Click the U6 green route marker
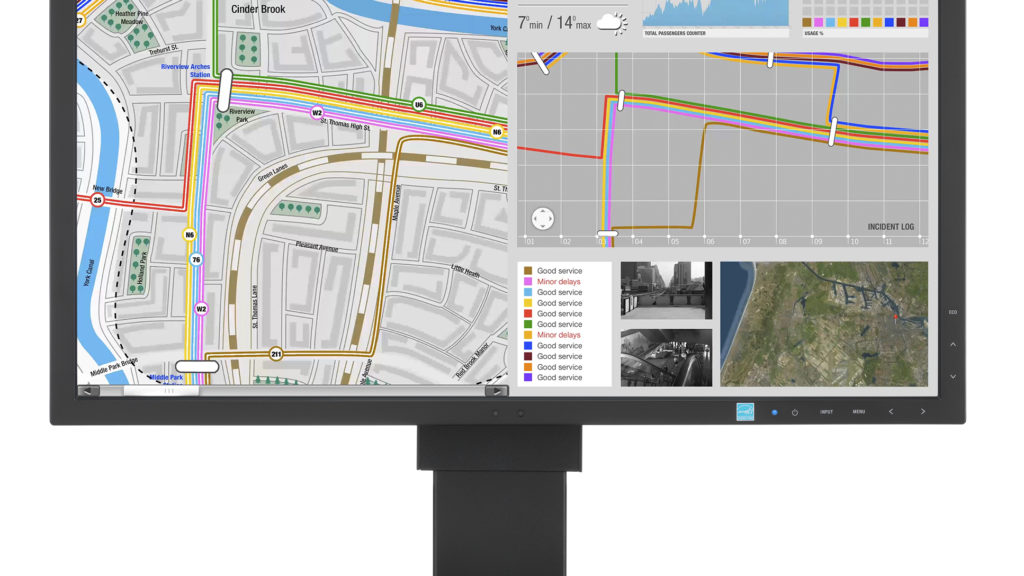 pos(419,105)
